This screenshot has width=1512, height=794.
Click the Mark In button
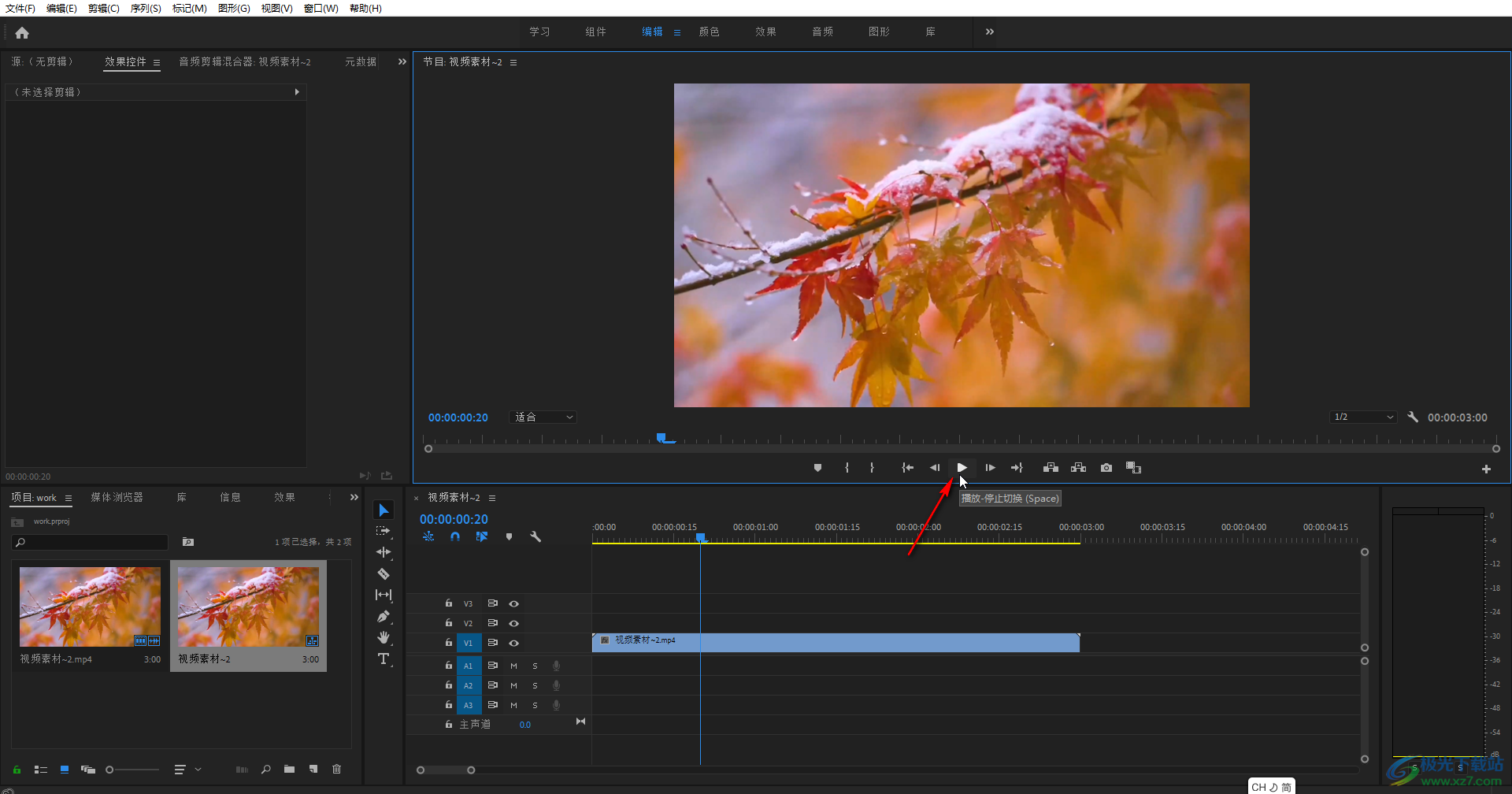(847, 468)
